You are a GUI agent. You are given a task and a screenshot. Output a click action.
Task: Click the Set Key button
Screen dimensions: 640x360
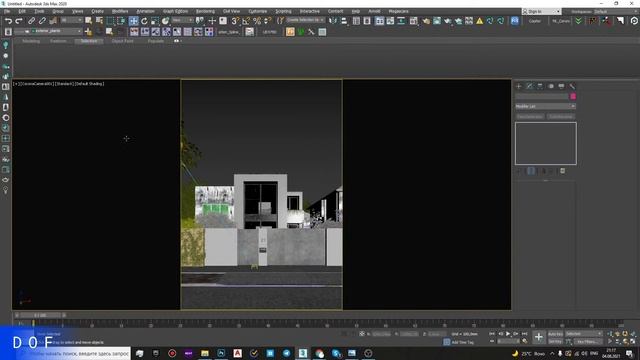point(555,342)
